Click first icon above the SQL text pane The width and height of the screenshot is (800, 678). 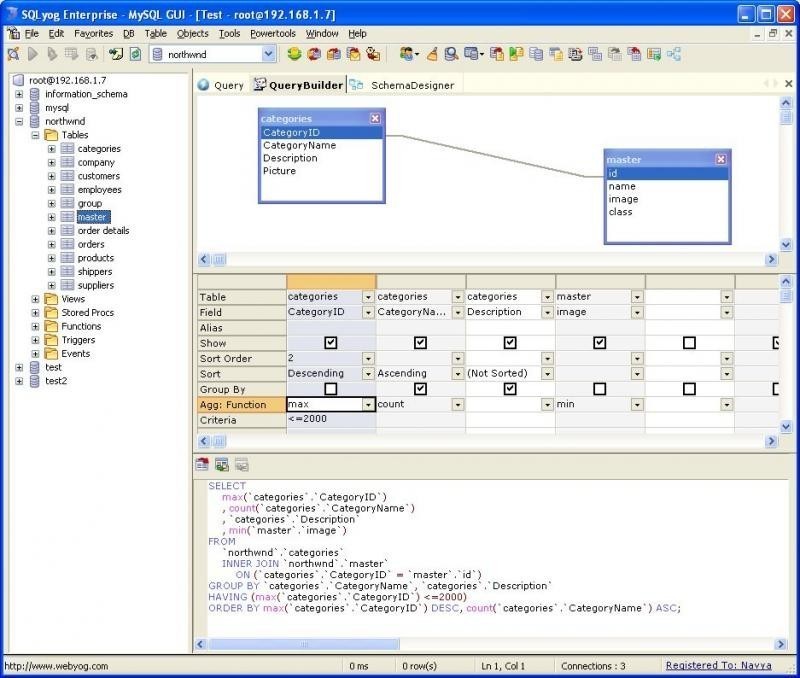pyautogui.click(x=202, y=465)
